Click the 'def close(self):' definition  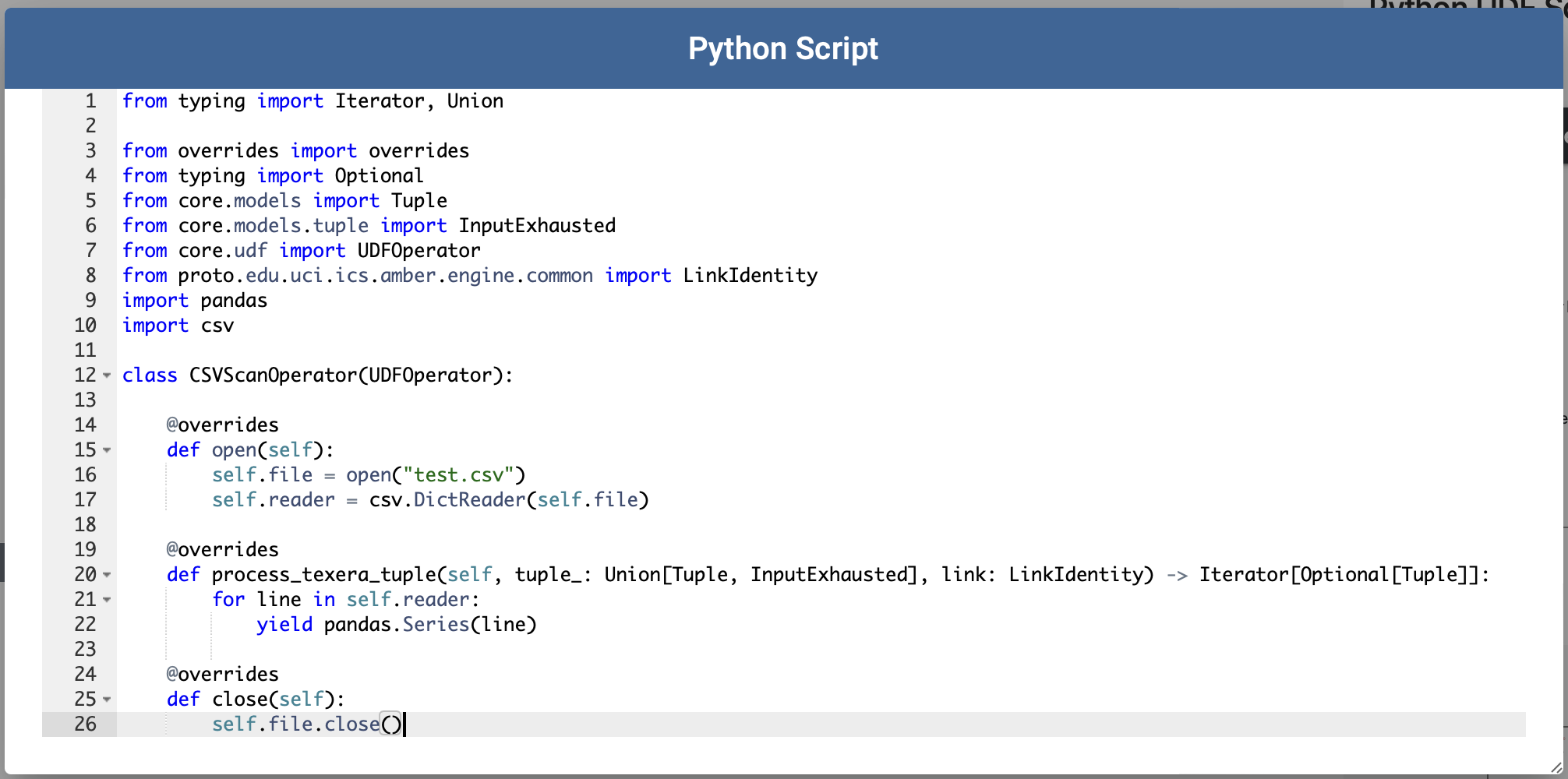click(256, 700)
